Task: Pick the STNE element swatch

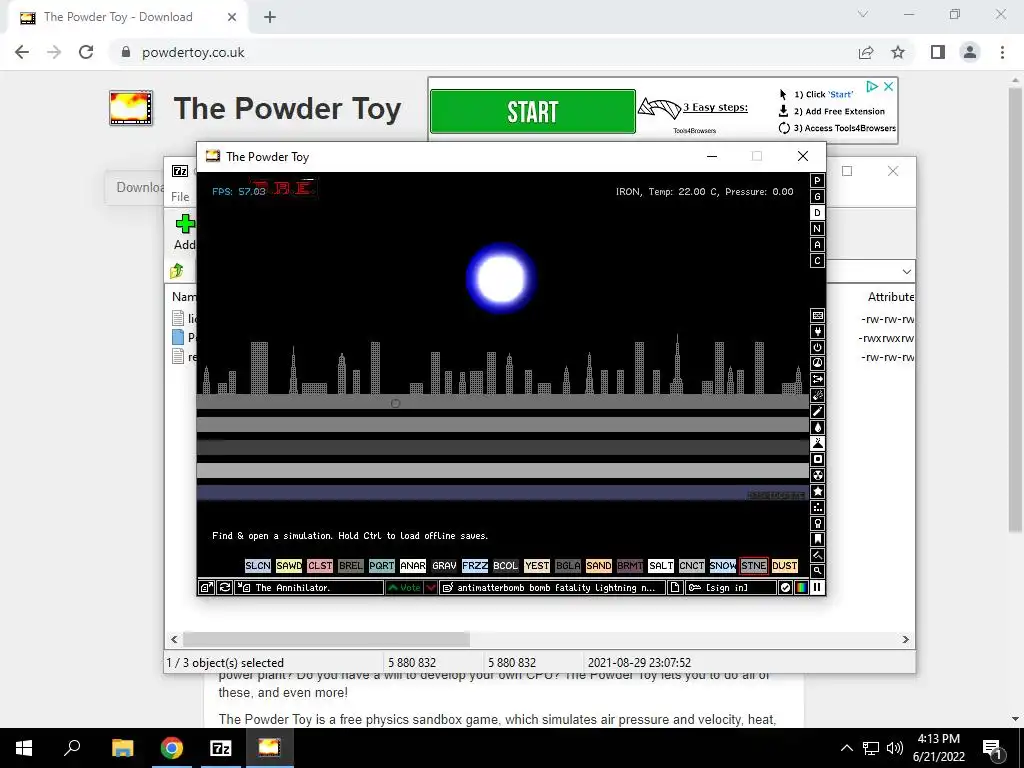Action: [x=754, y=566]
